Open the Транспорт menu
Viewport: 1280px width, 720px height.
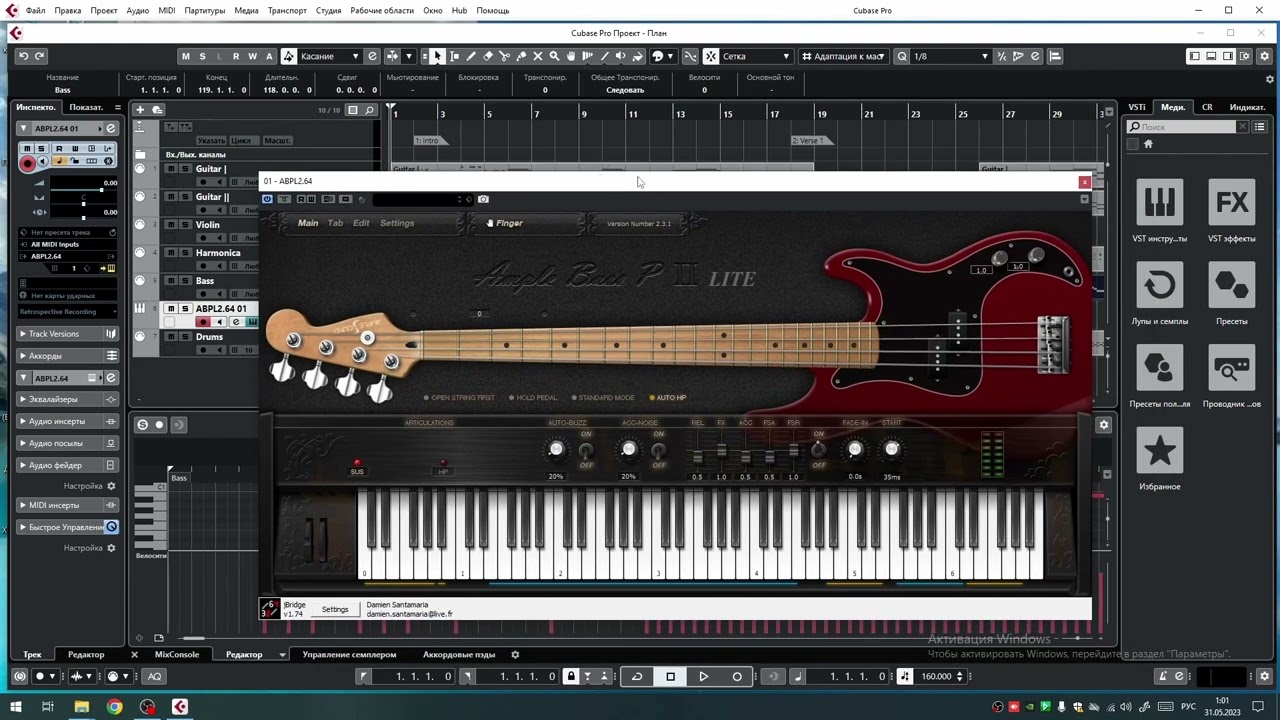tap(288, 10)
